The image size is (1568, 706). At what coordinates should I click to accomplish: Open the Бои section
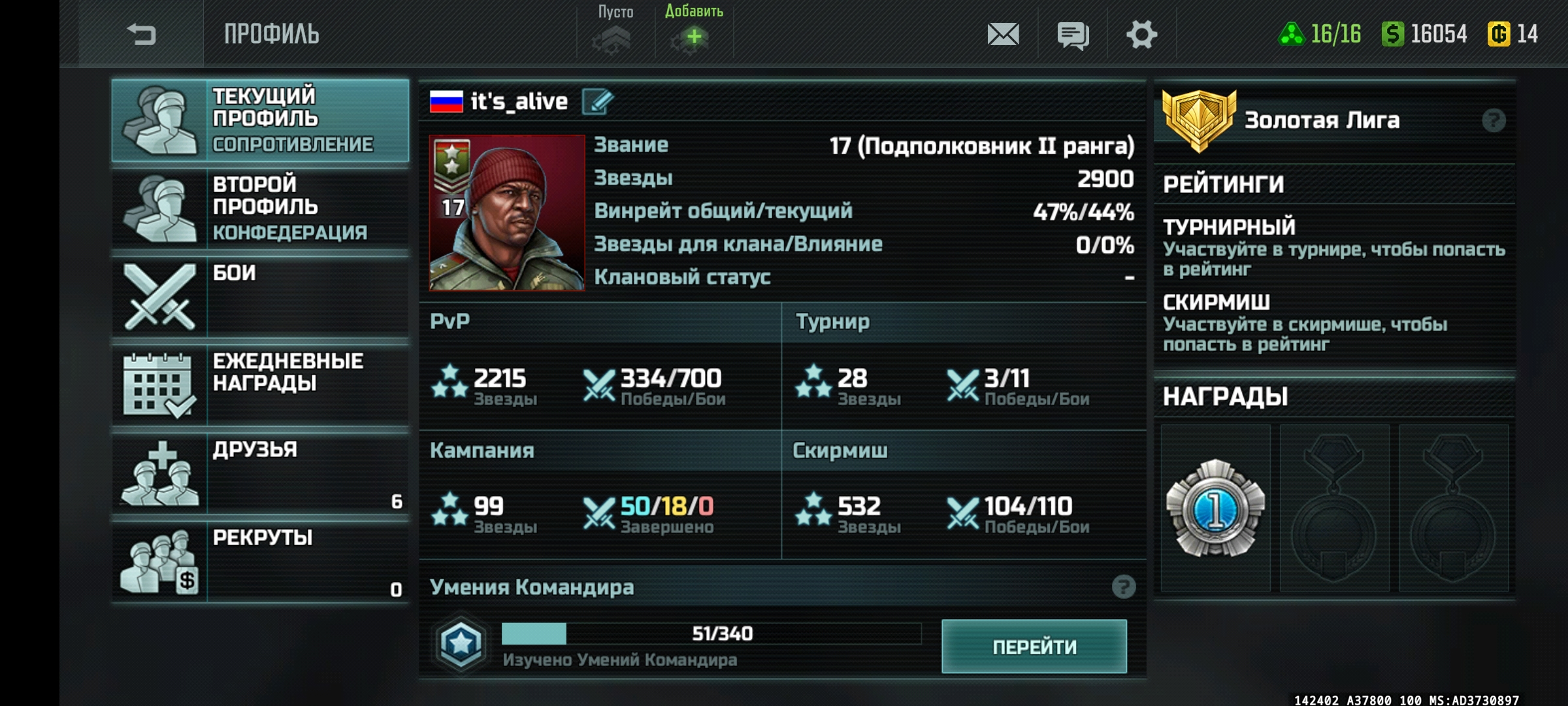(261, 296)
